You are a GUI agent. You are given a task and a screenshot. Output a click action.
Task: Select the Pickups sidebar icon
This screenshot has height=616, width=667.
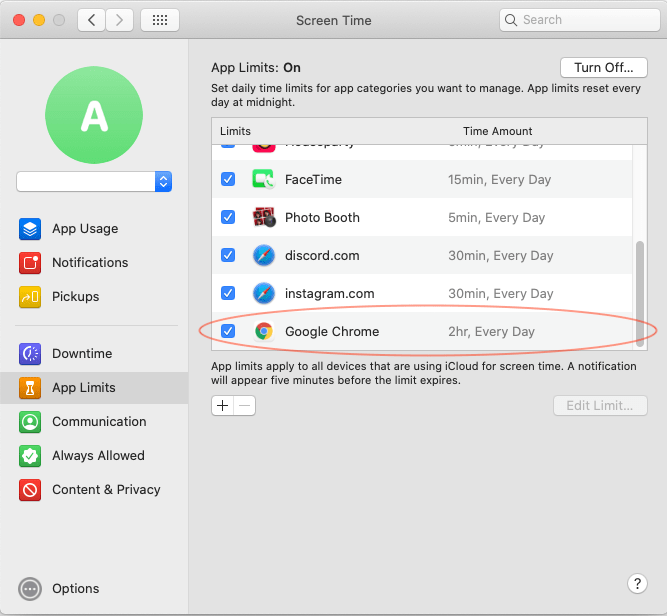tap(30, 297)
